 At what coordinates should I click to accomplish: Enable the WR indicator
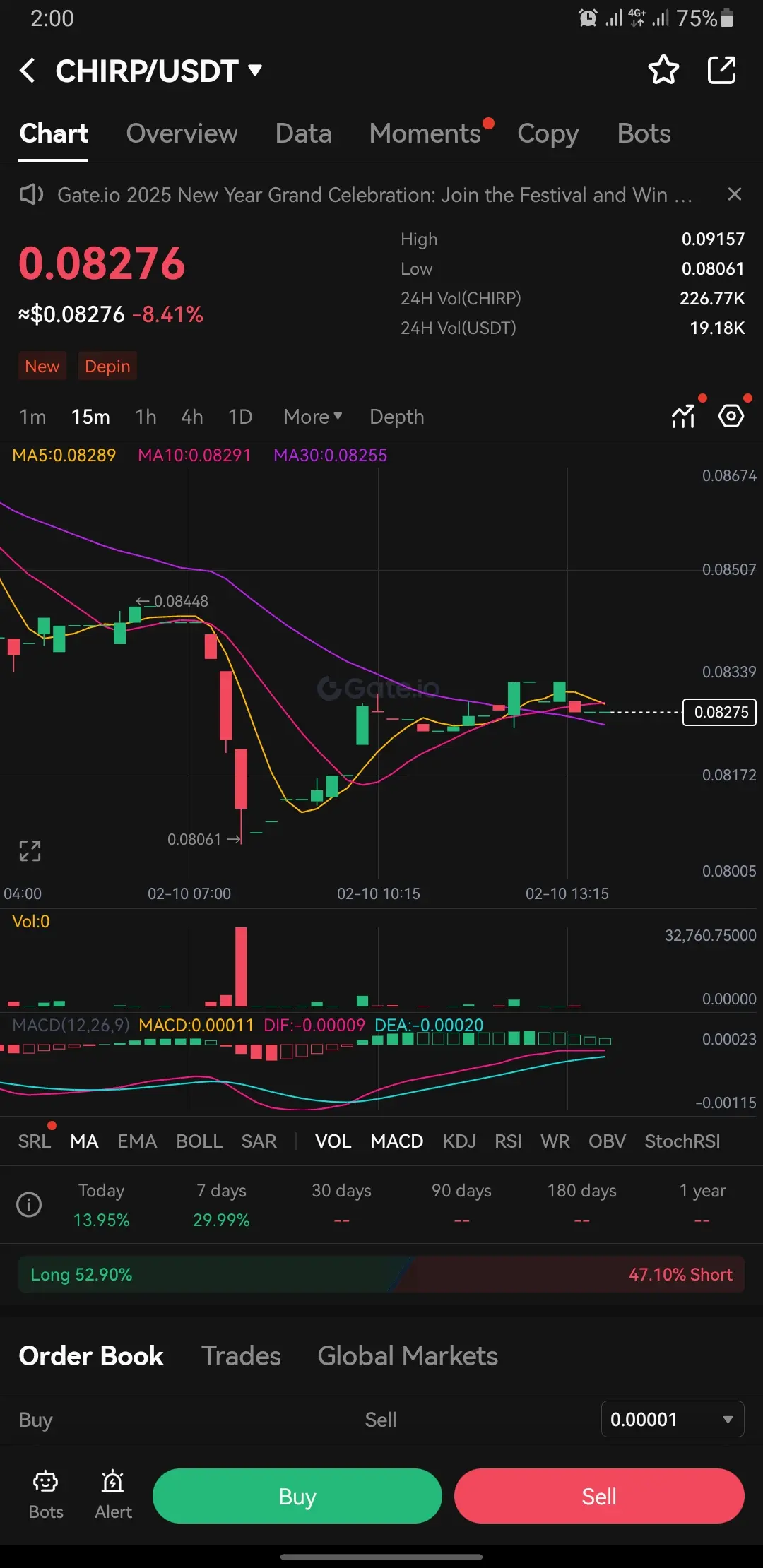pos(555,1141)
